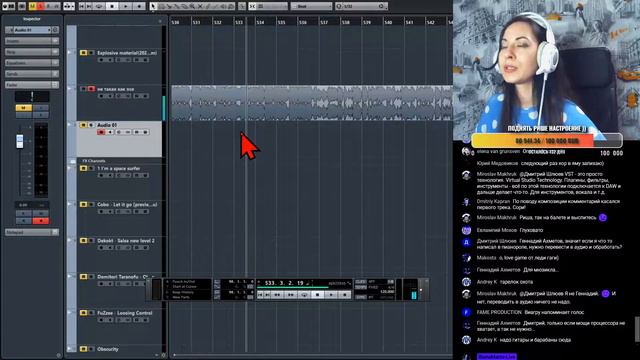The height and width of the screenshot is (360, 640).
Task: Open the Inserts section in Inspector
Action: [32, 41]
